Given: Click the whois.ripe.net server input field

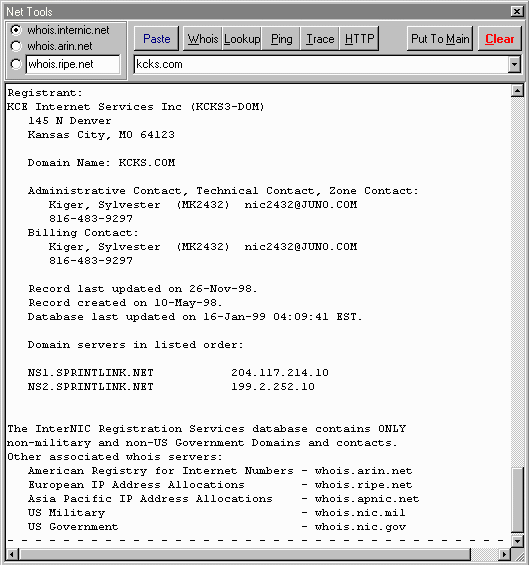Looking at the screenshot, I should point(73,64).
